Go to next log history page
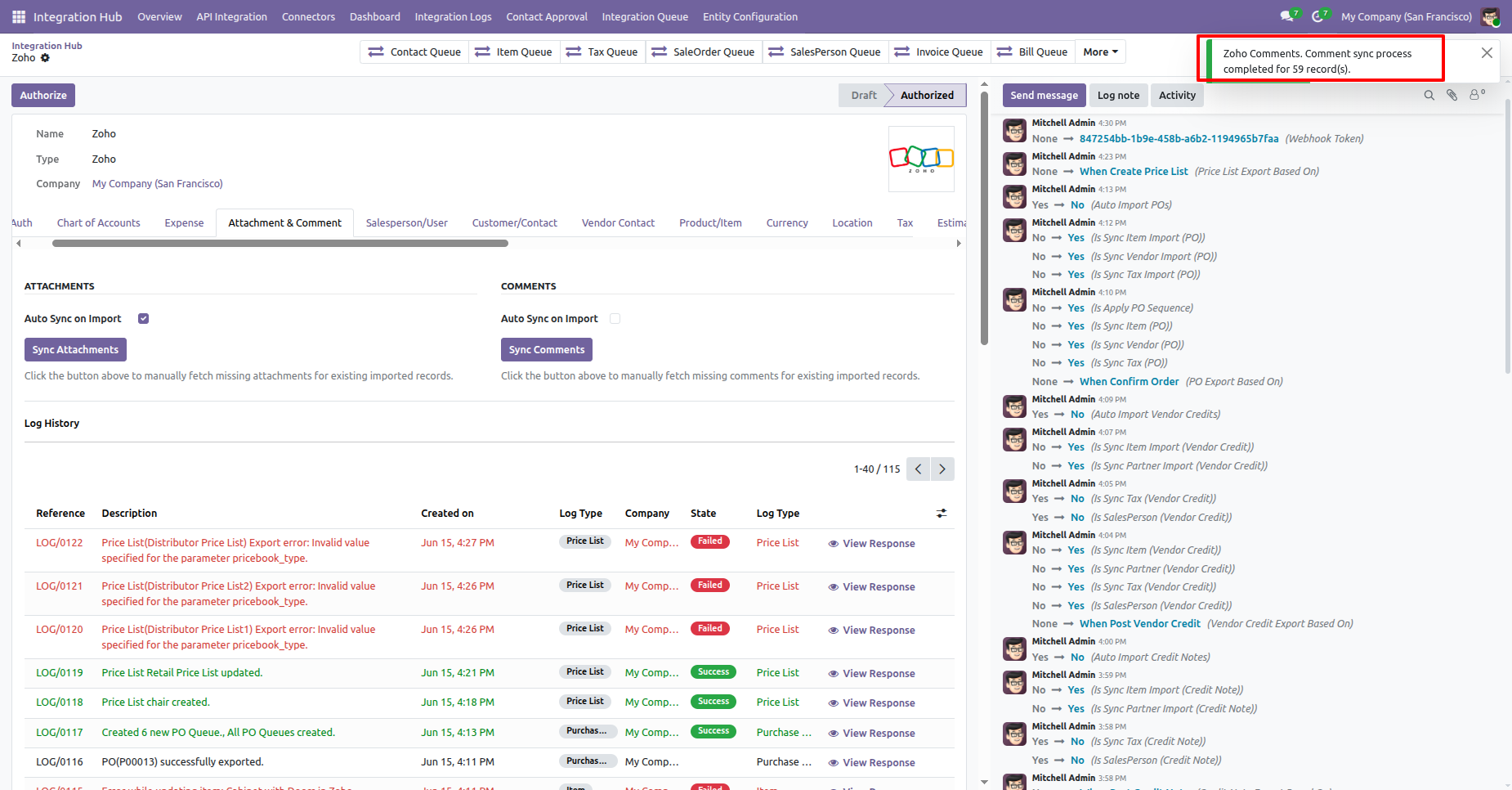Image resolution: width=1512 pixels, height=790 pixels. click(x=942, y=469)
